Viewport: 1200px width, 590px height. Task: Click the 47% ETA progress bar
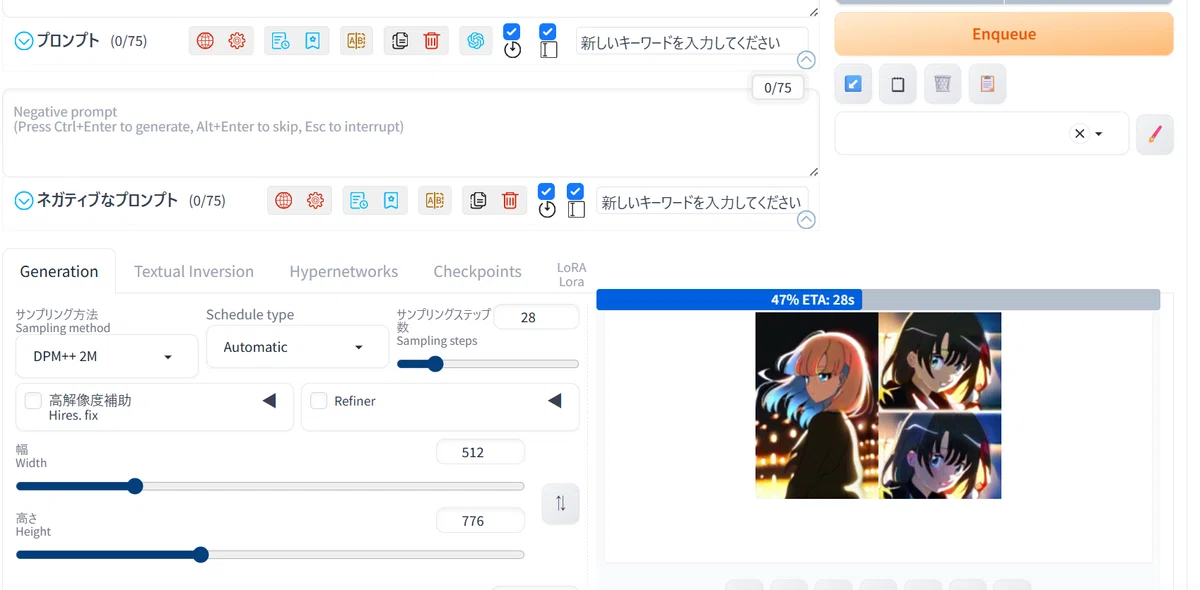[878, 299]
